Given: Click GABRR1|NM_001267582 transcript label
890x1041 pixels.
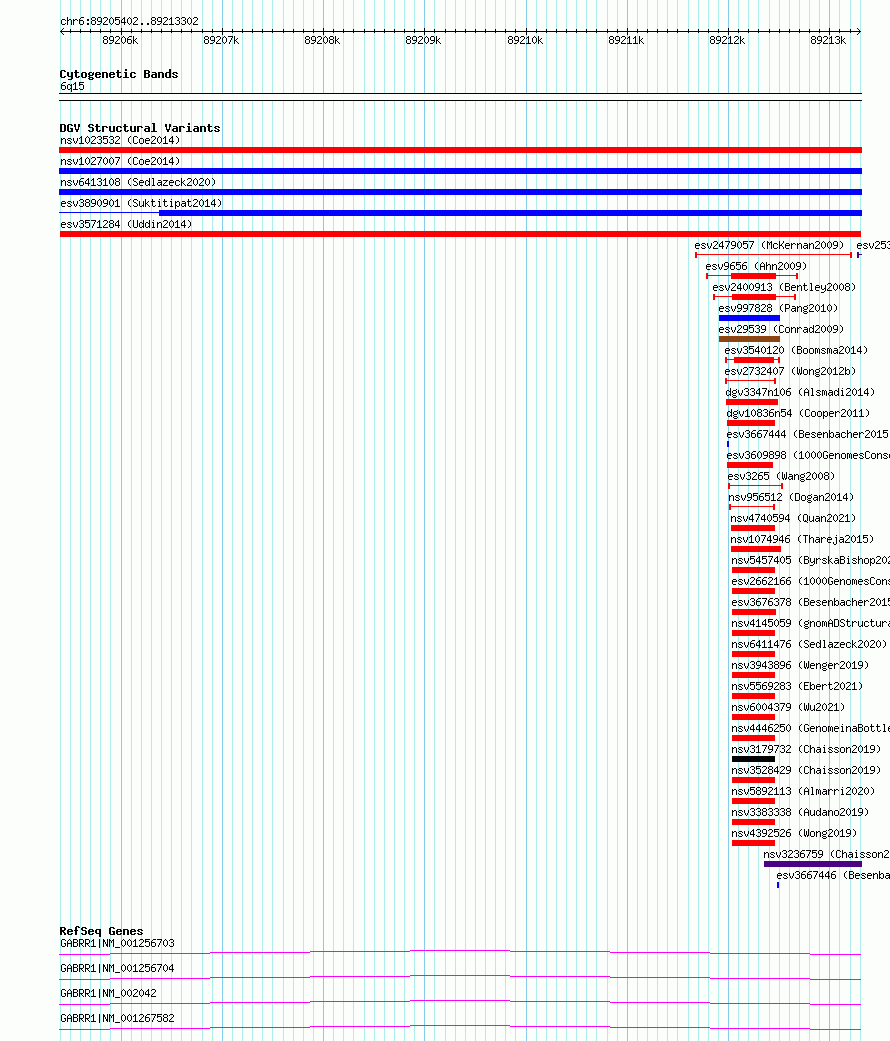Looking at the screenshot, I should pyautogui.click(x=117, y=1018).
